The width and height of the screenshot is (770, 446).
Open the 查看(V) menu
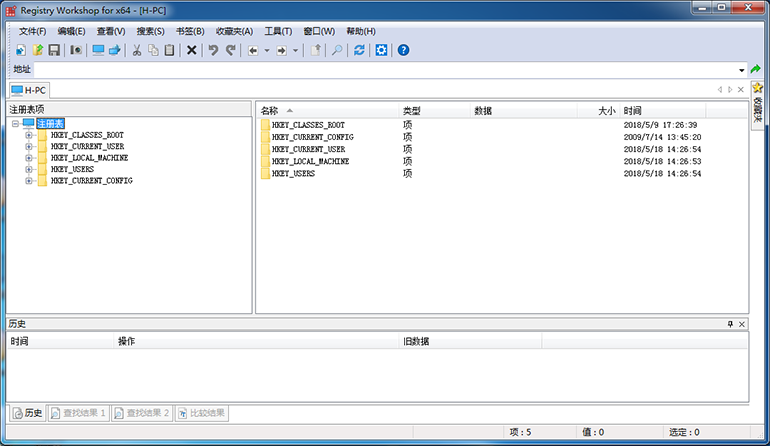[x=111, y=31]
